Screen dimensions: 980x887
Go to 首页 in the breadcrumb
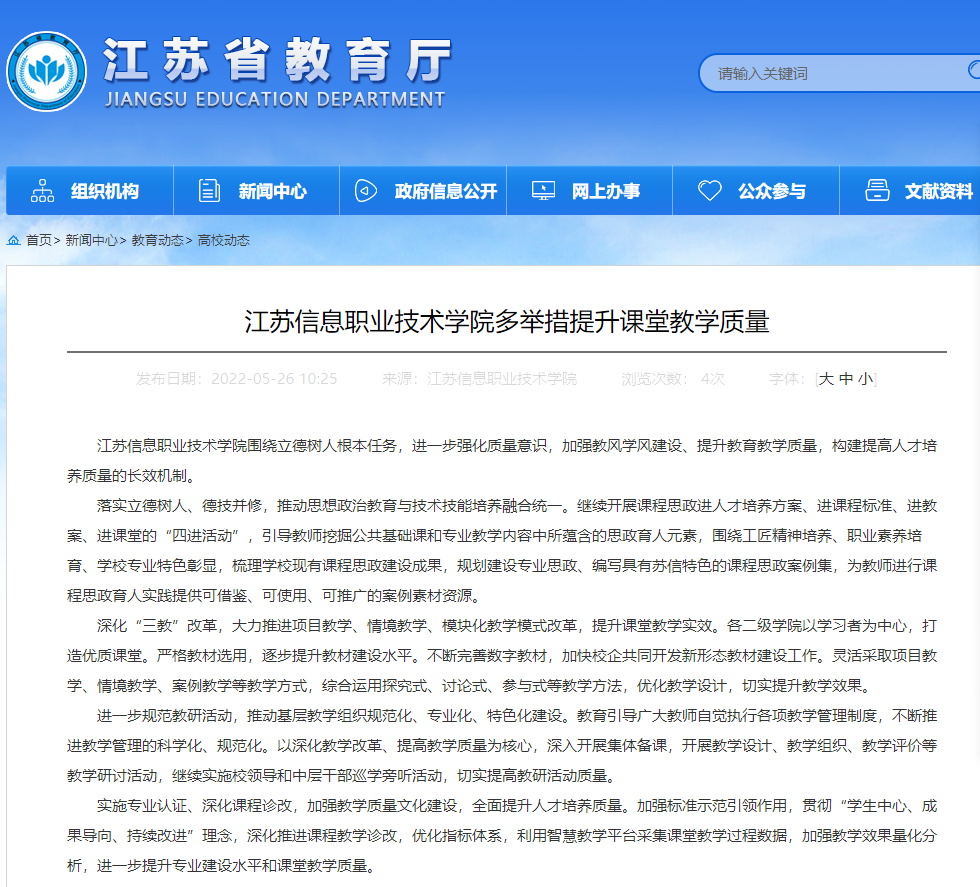pos(39,241)
